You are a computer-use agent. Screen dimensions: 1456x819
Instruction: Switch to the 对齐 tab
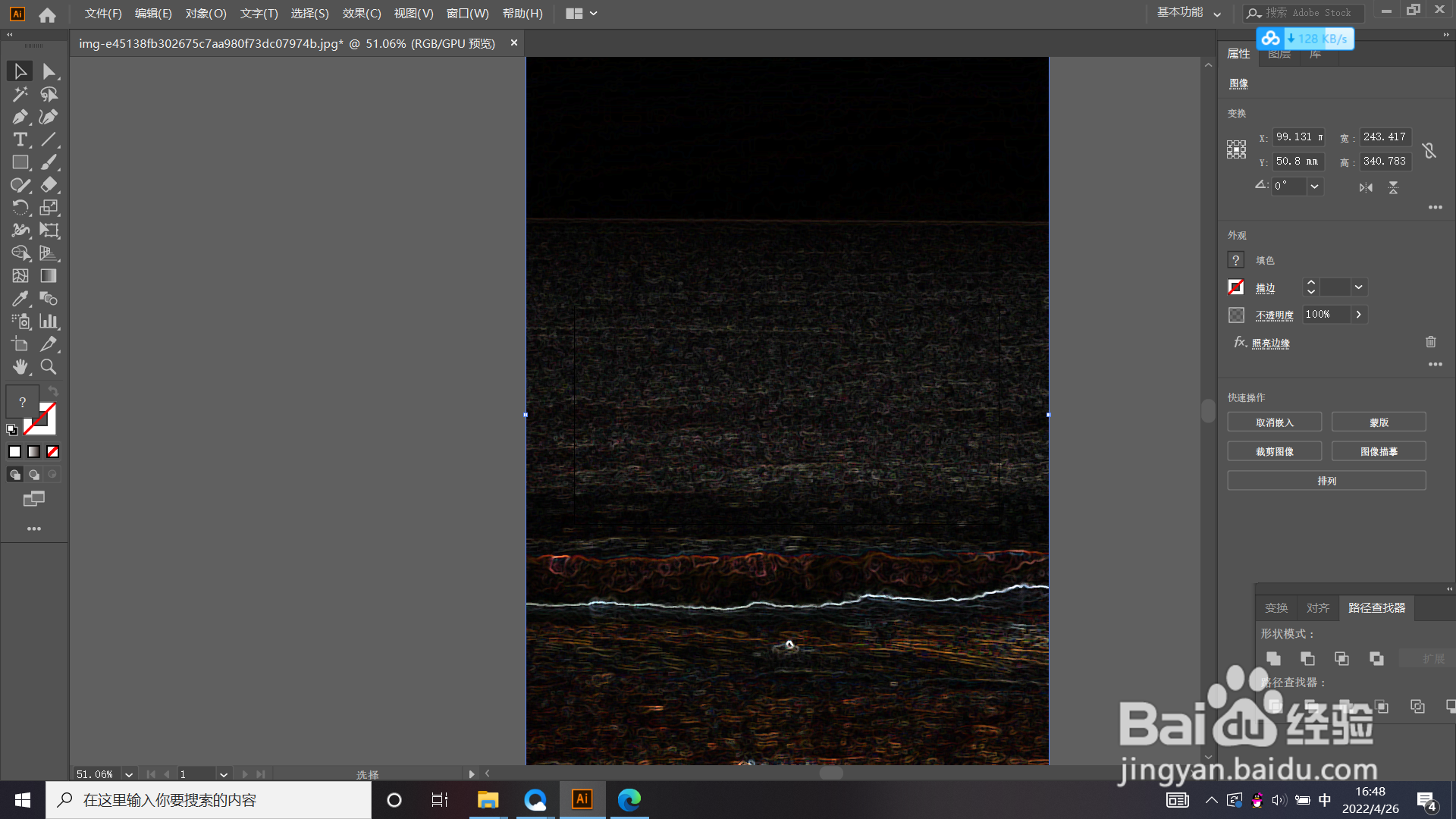pos(1318,608)
